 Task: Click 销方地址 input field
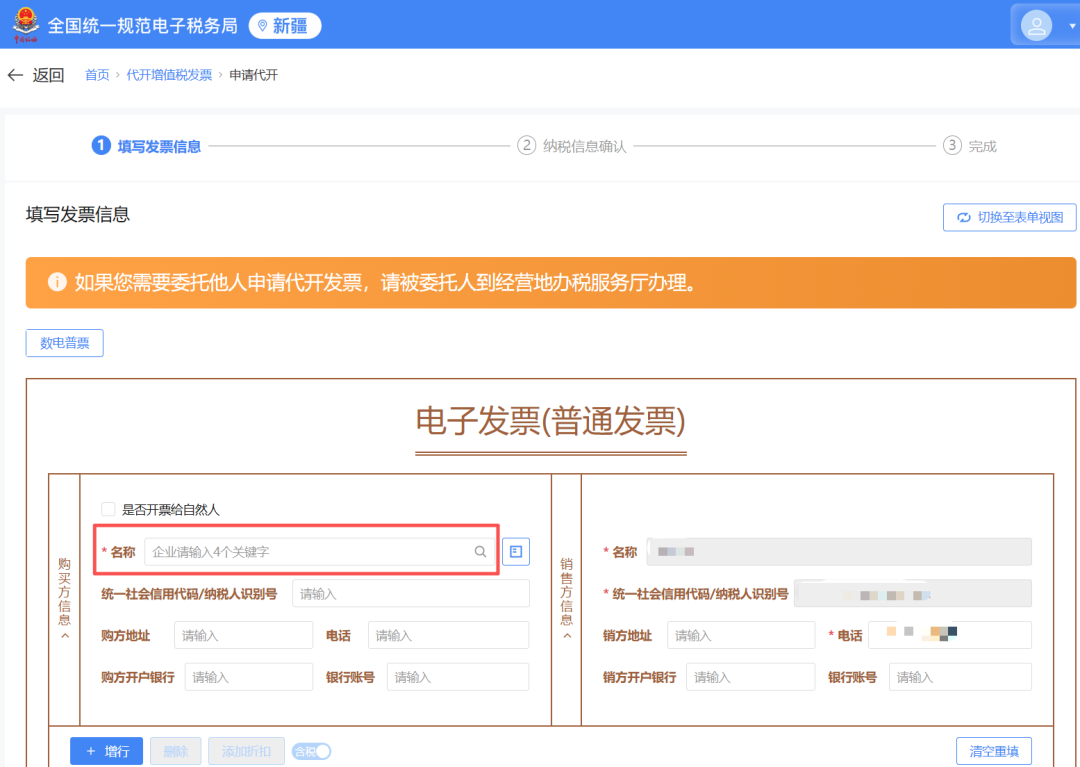[741, 635]
